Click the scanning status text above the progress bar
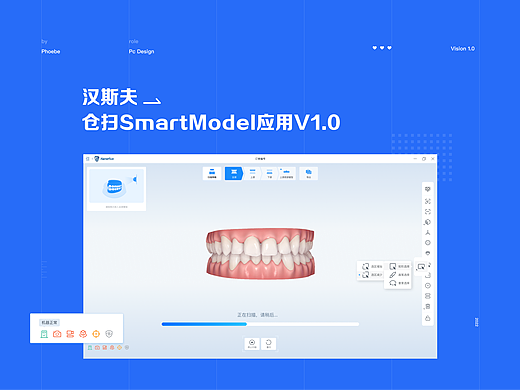 coord(257,315)
